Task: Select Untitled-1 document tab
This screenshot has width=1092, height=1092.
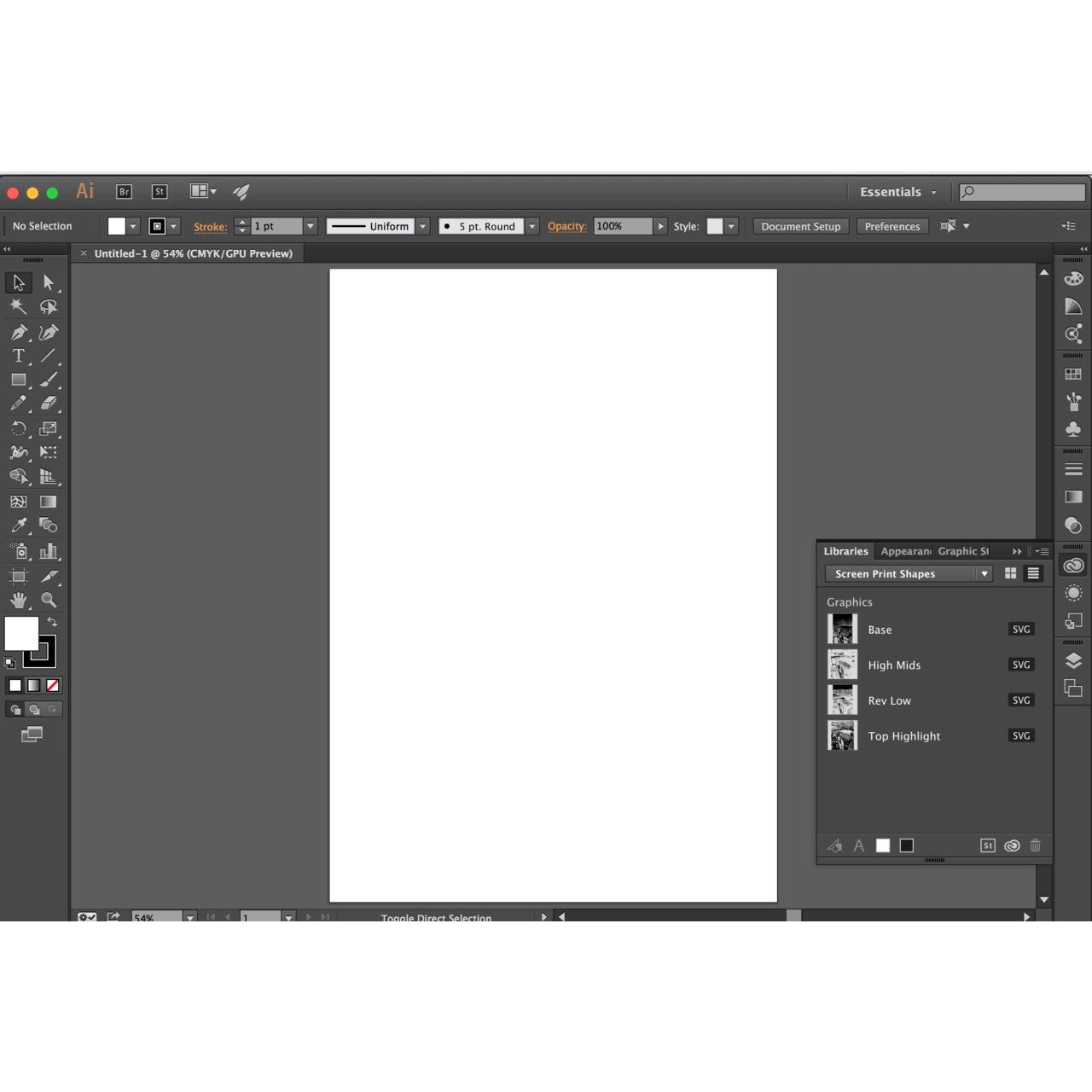Action: 193,253
